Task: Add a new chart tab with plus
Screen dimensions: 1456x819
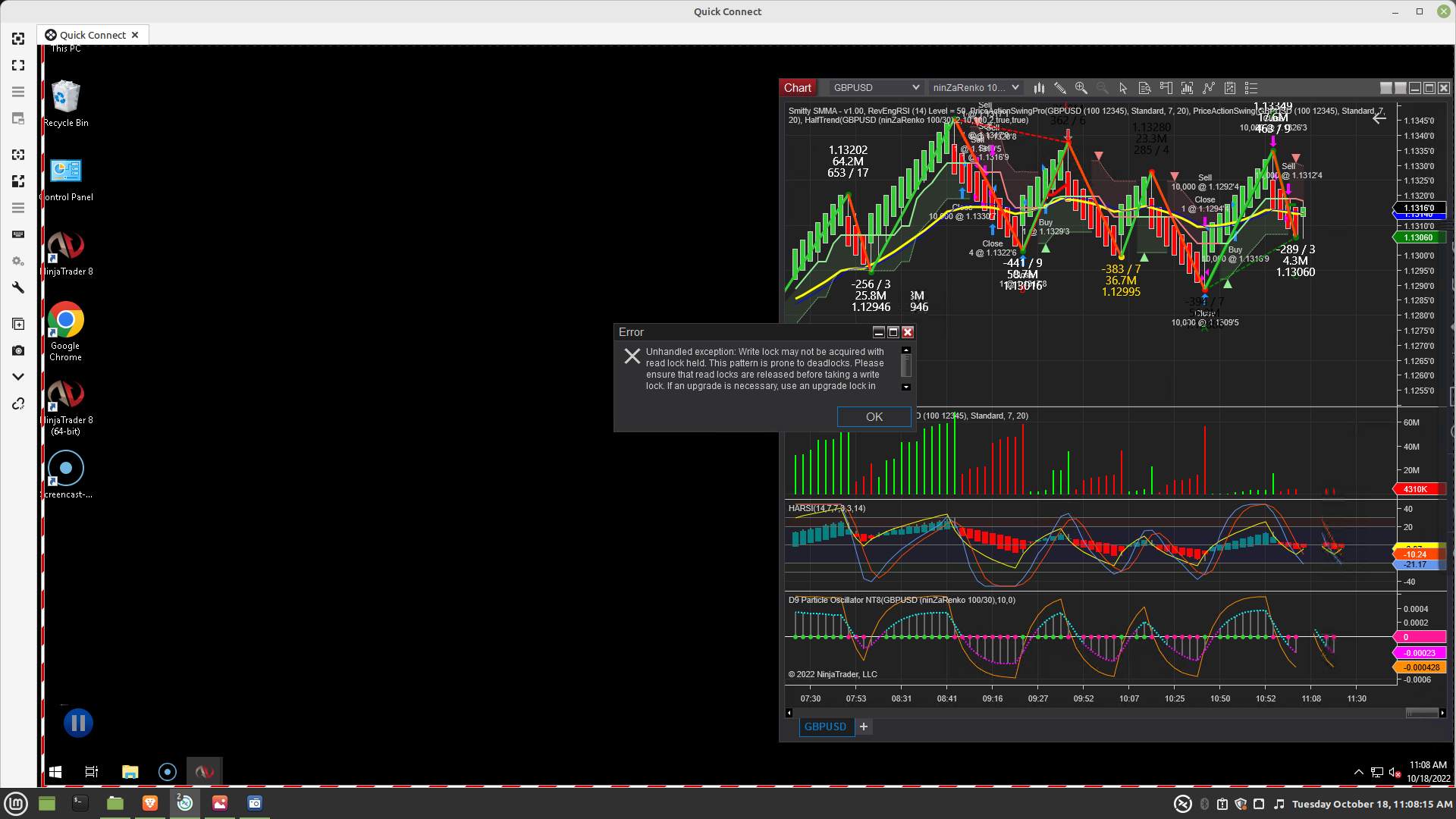Action: point(864,726)
